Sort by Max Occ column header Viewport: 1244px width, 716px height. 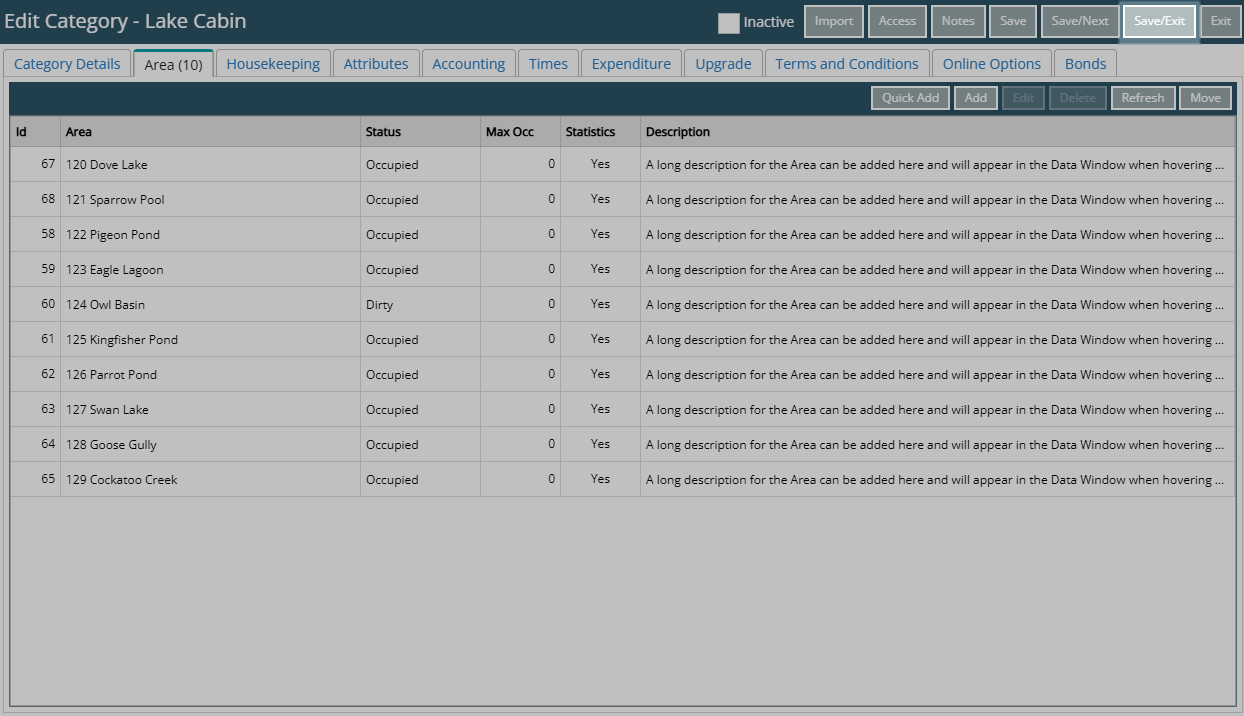[x=520, y=132]
